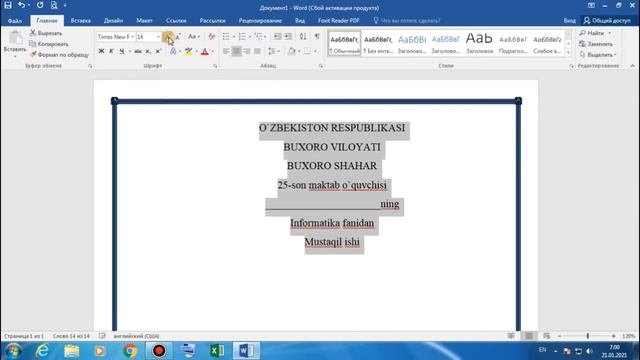Click Копировать to copy selection
Screen dimensions: 640x360
[x=49, y=44]
